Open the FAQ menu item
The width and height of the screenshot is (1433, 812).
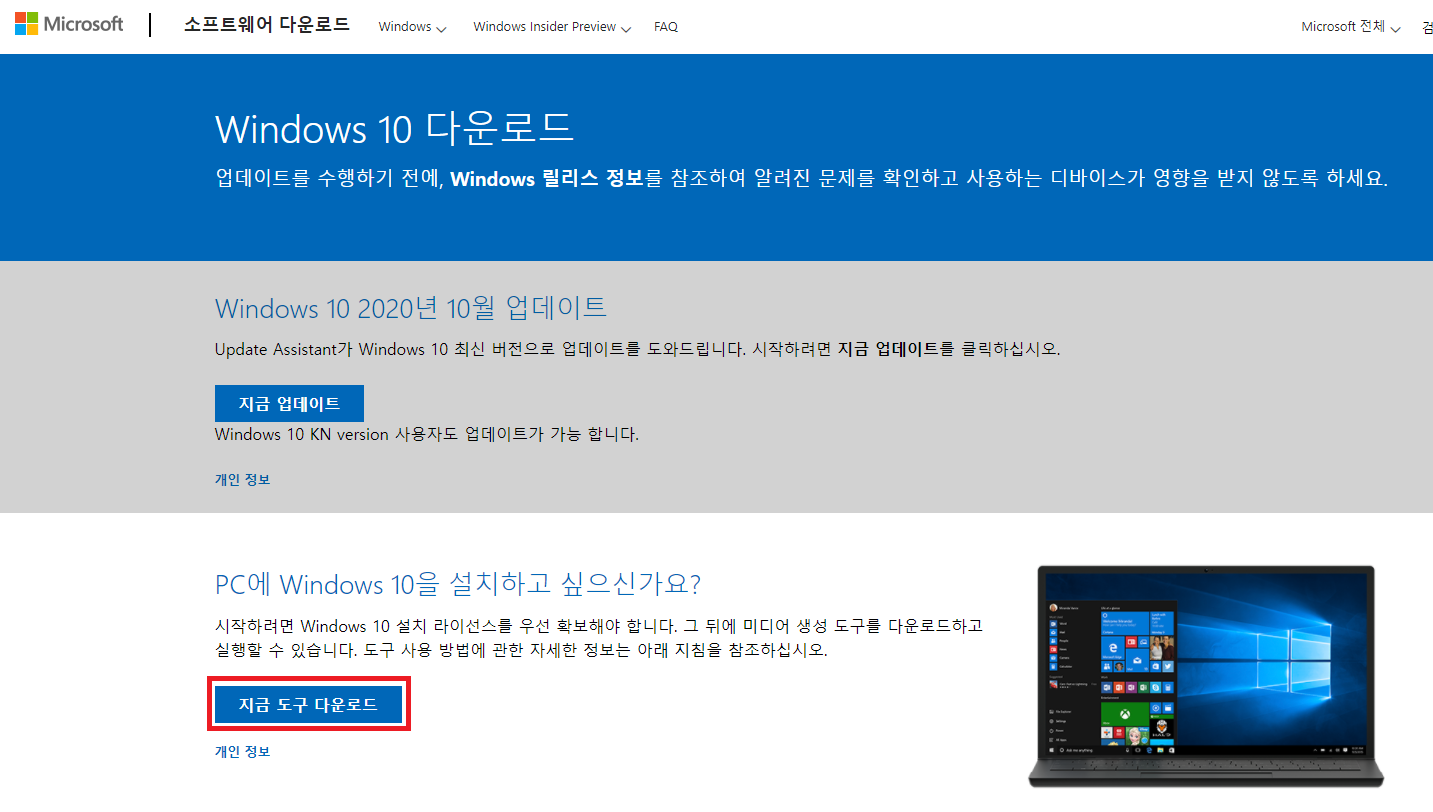coord(666,27)
